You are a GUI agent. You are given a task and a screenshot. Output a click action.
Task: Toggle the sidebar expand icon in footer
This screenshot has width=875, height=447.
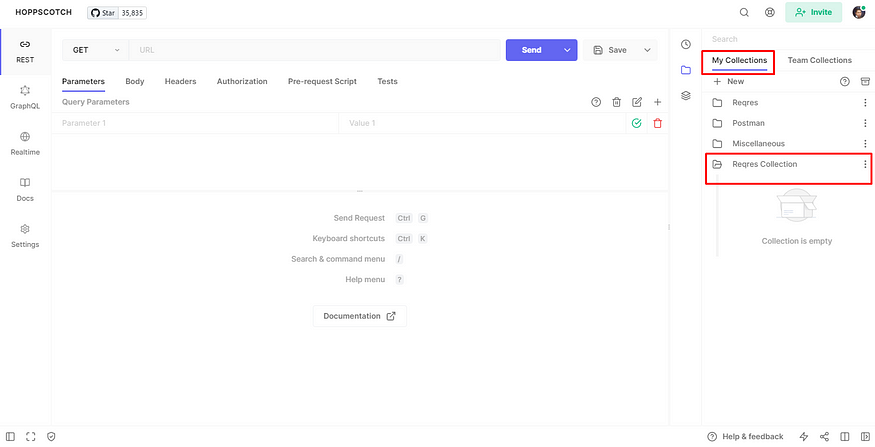(x=11, y=436)
